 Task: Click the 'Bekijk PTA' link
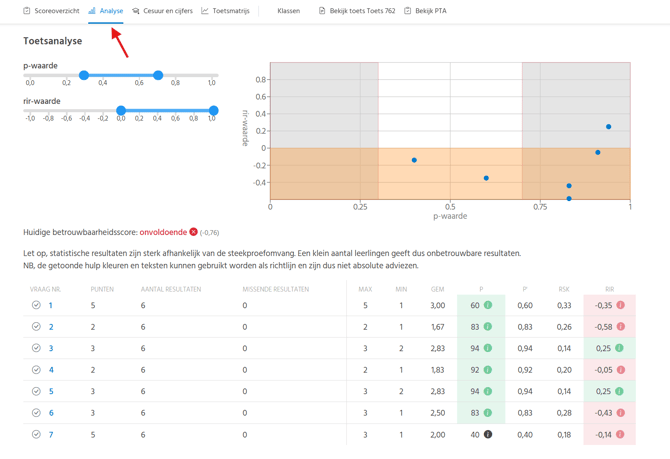point(425,11)
